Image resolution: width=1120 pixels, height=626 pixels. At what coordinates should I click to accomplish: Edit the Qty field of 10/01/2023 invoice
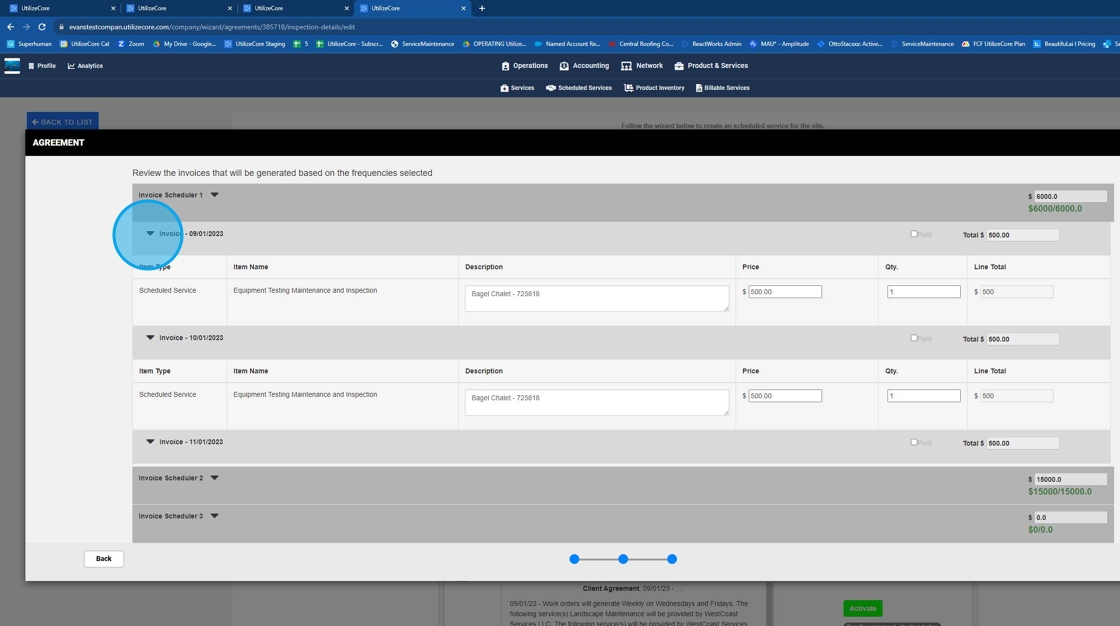tap(924, 396)
